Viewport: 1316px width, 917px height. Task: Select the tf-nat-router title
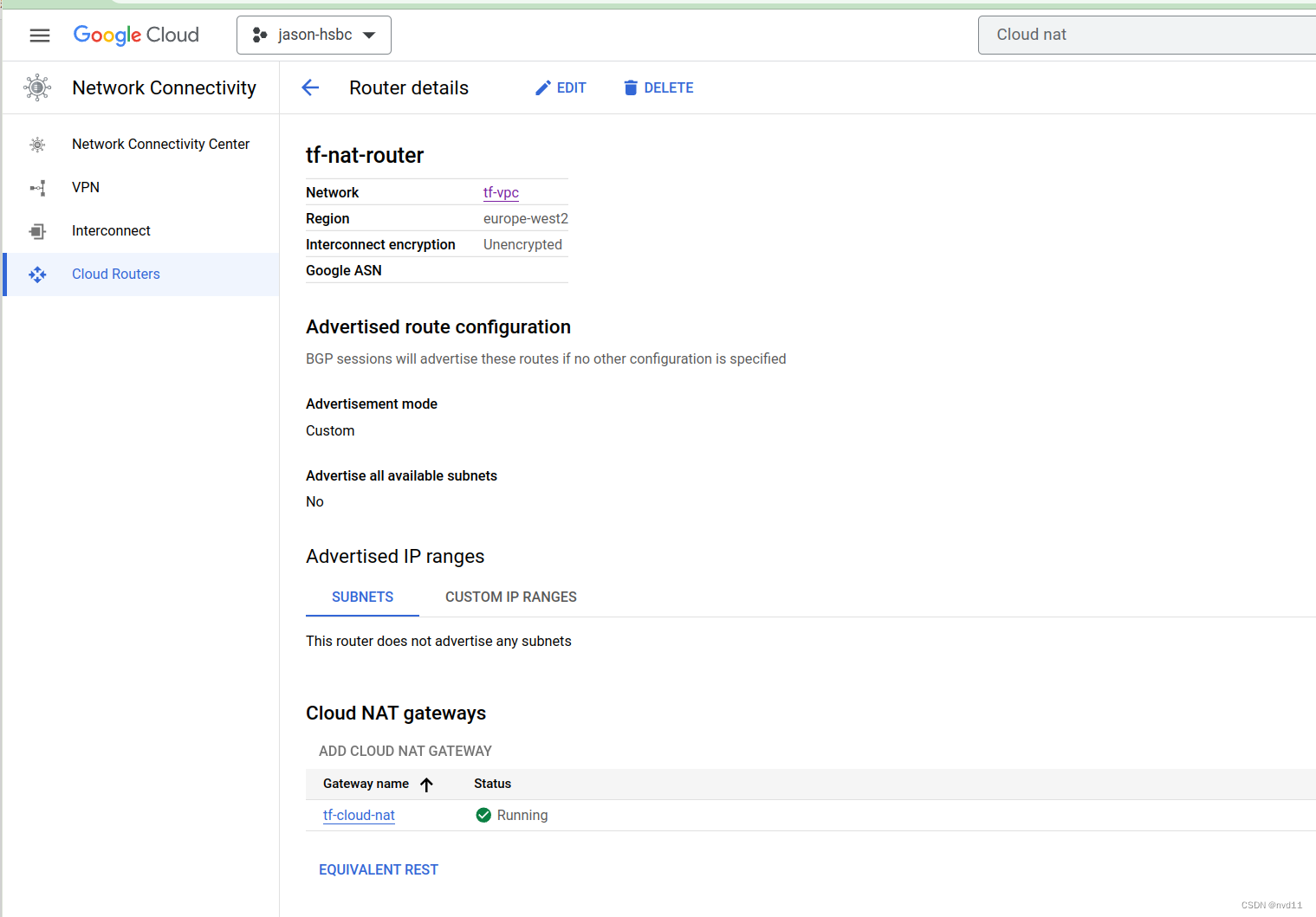[x=365, y=155]
